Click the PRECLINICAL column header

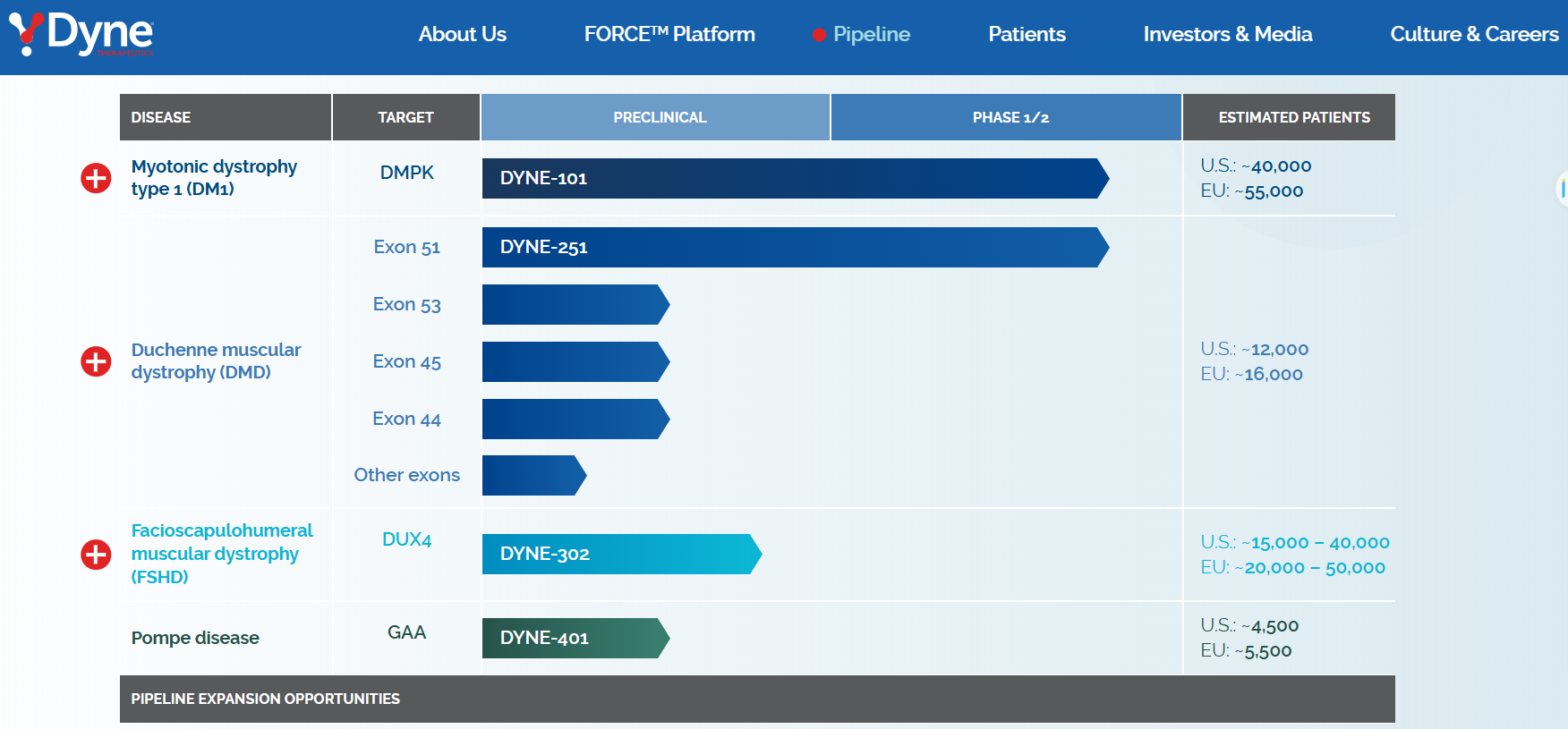[655, 117]
